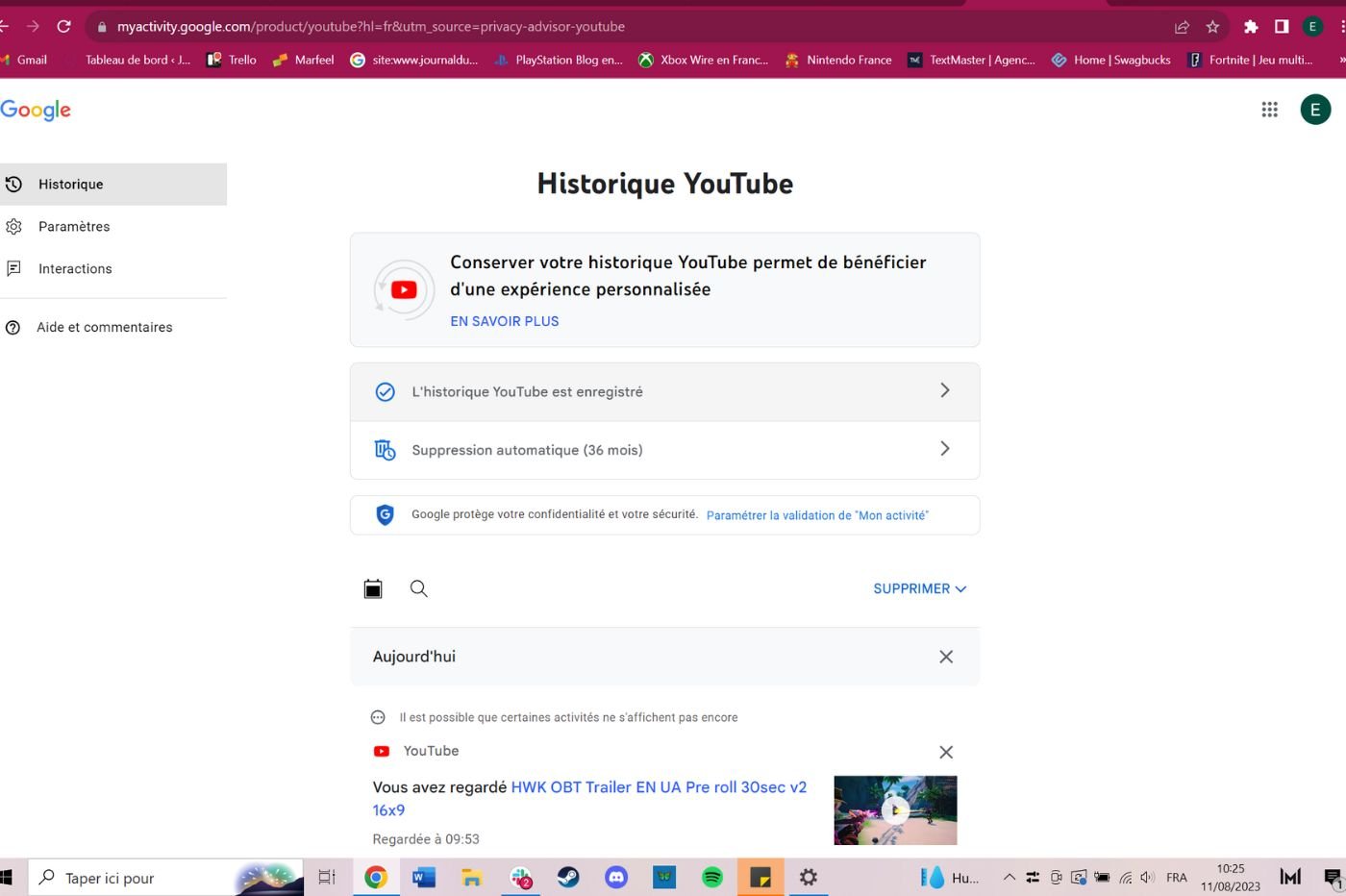
Task: Open Paramètres in the sidebar
Action: (x=113, y=227)
